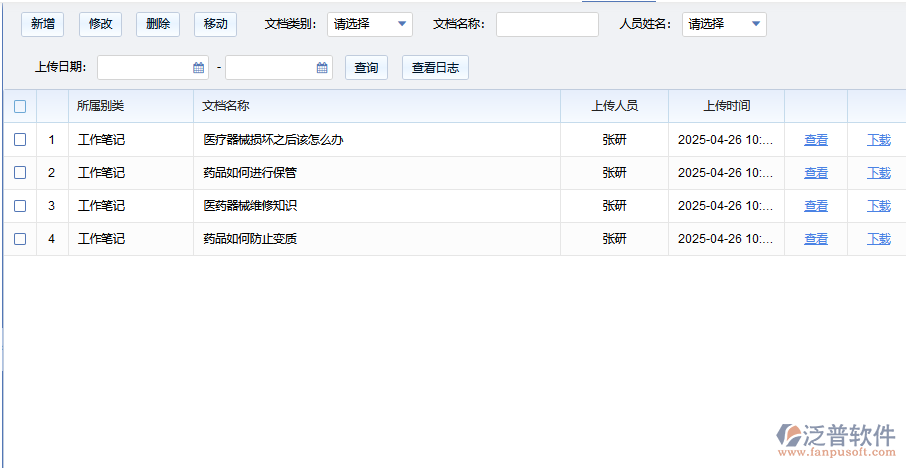Toggle the select-all header checkbox

[x=20, y=106]
